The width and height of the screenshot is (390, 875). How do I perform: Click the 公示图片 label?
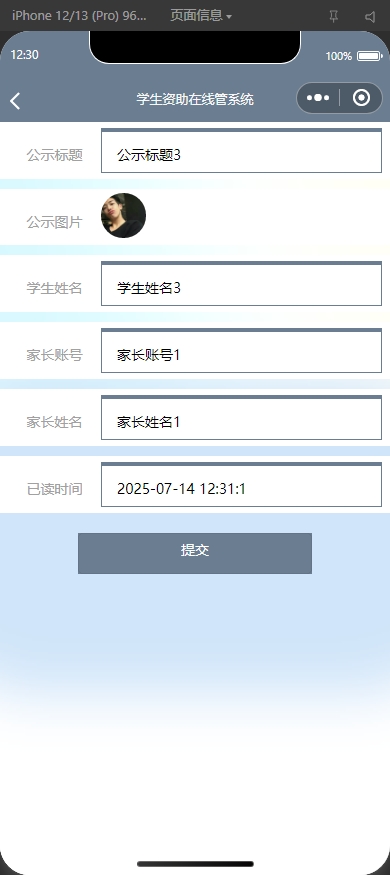point(55,222)
